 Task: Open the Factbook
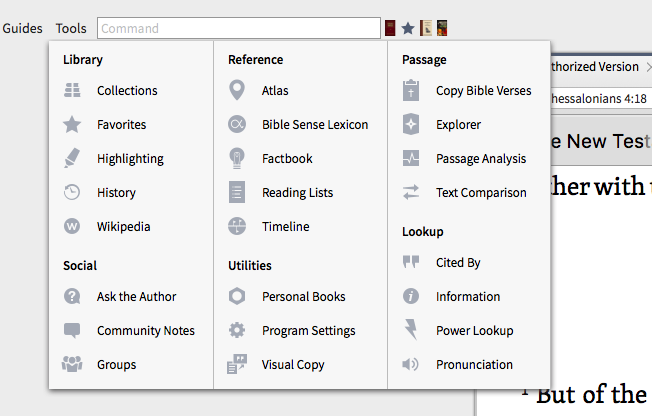tap(287, 159)
